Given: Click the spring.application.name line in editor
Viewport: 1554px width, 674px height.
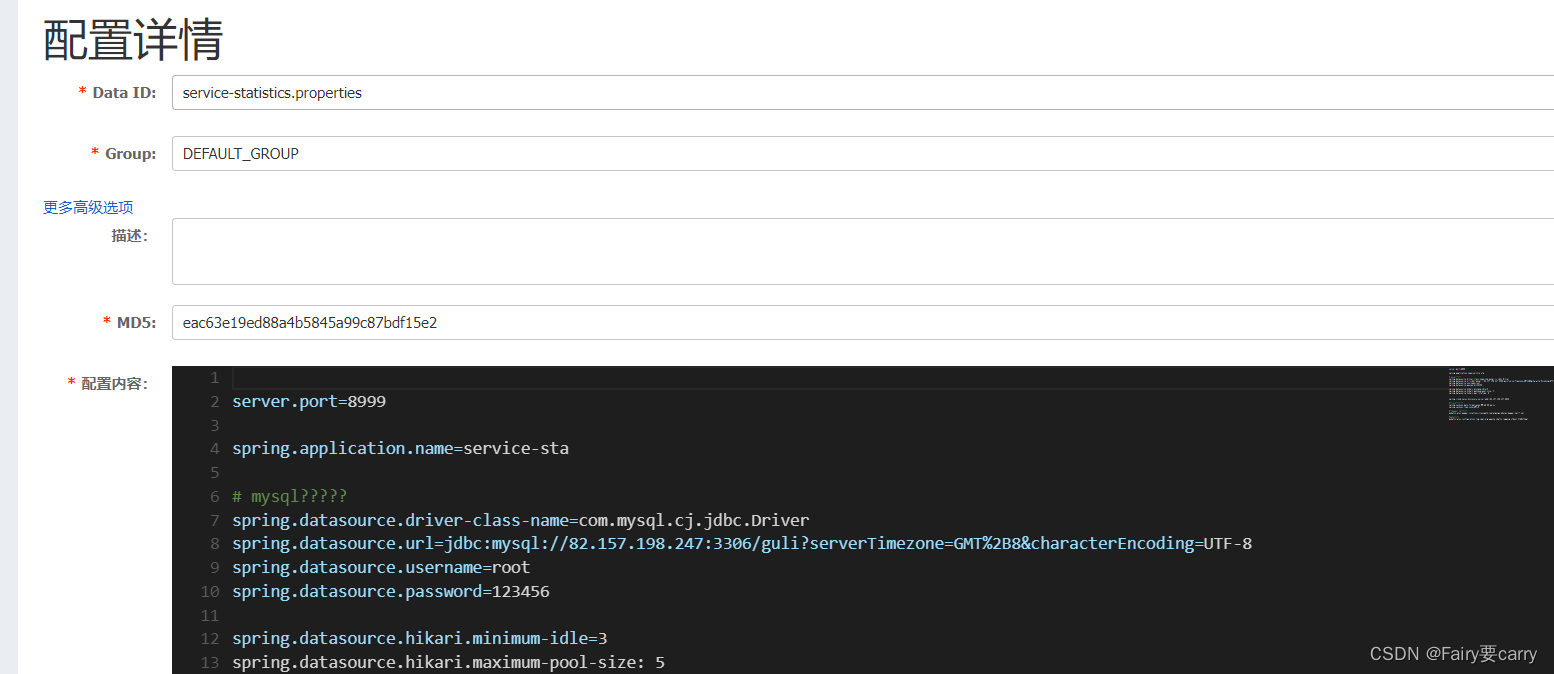Looking at the screenshot, I should [400, 449].
